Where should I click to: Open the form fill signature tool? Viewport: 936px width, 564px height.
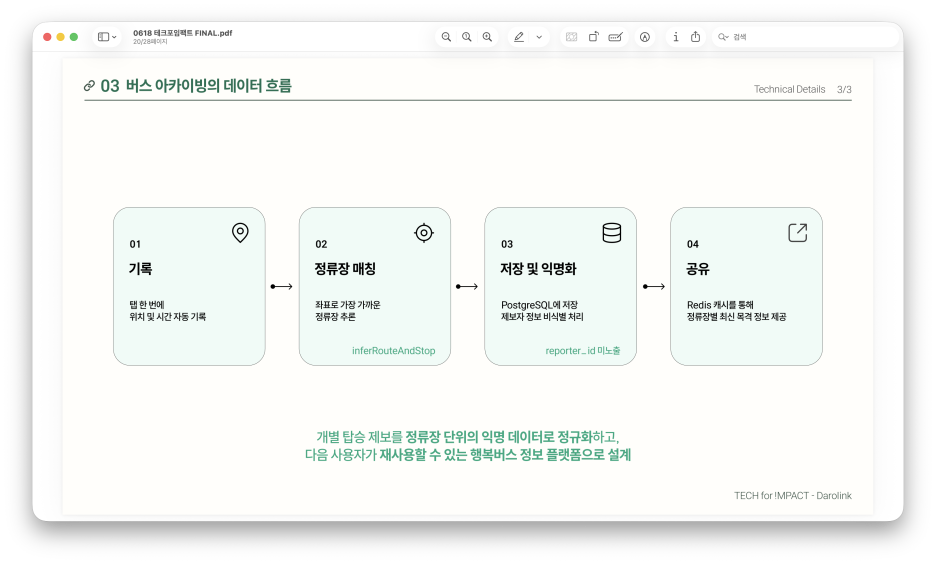click(615, 37)
